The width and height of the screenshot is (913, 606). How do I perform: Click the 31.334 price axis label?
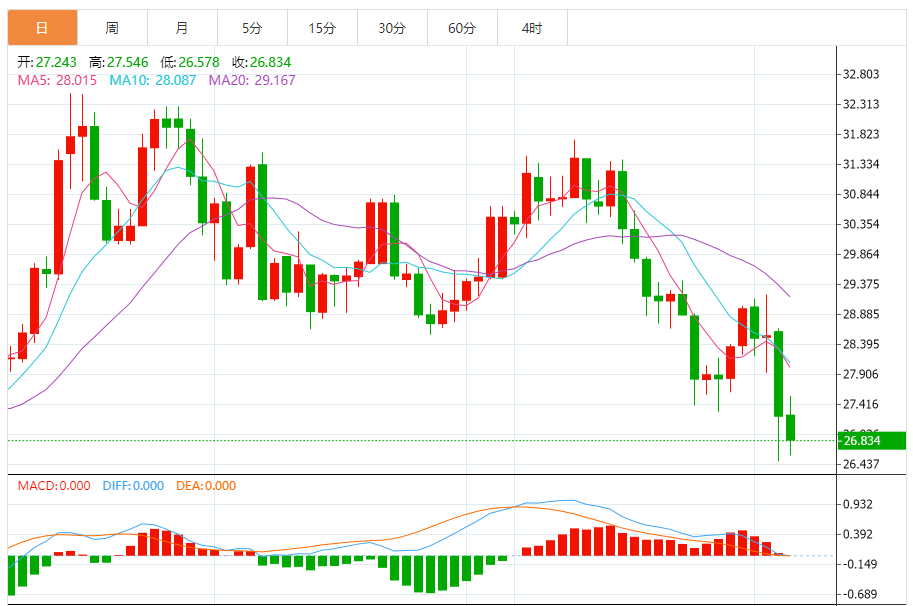(861, 164)
